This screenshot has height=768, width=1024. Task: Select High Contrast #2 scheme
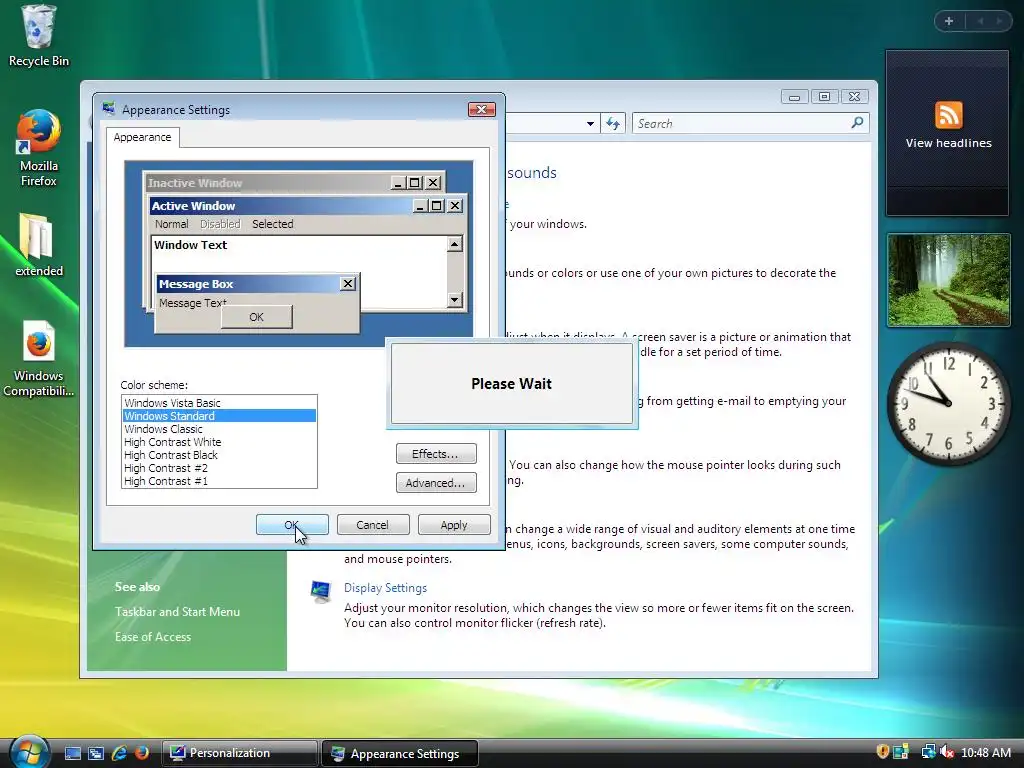tap(219, 468)
